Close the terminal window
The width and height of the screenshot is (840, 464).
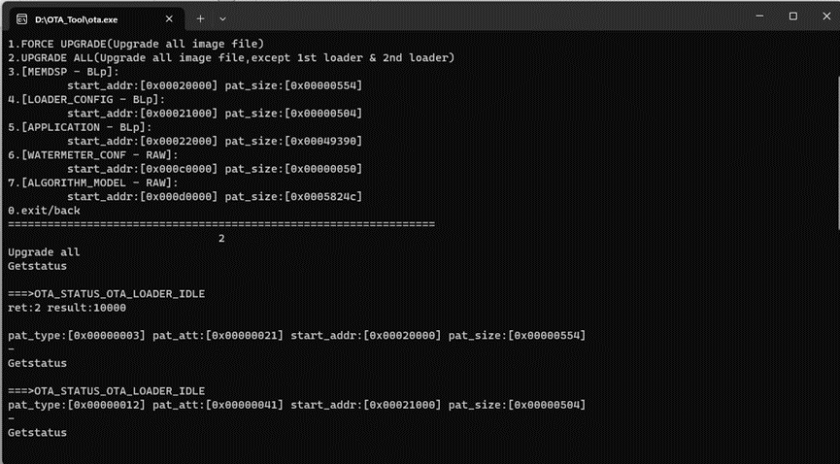(826, 17)
